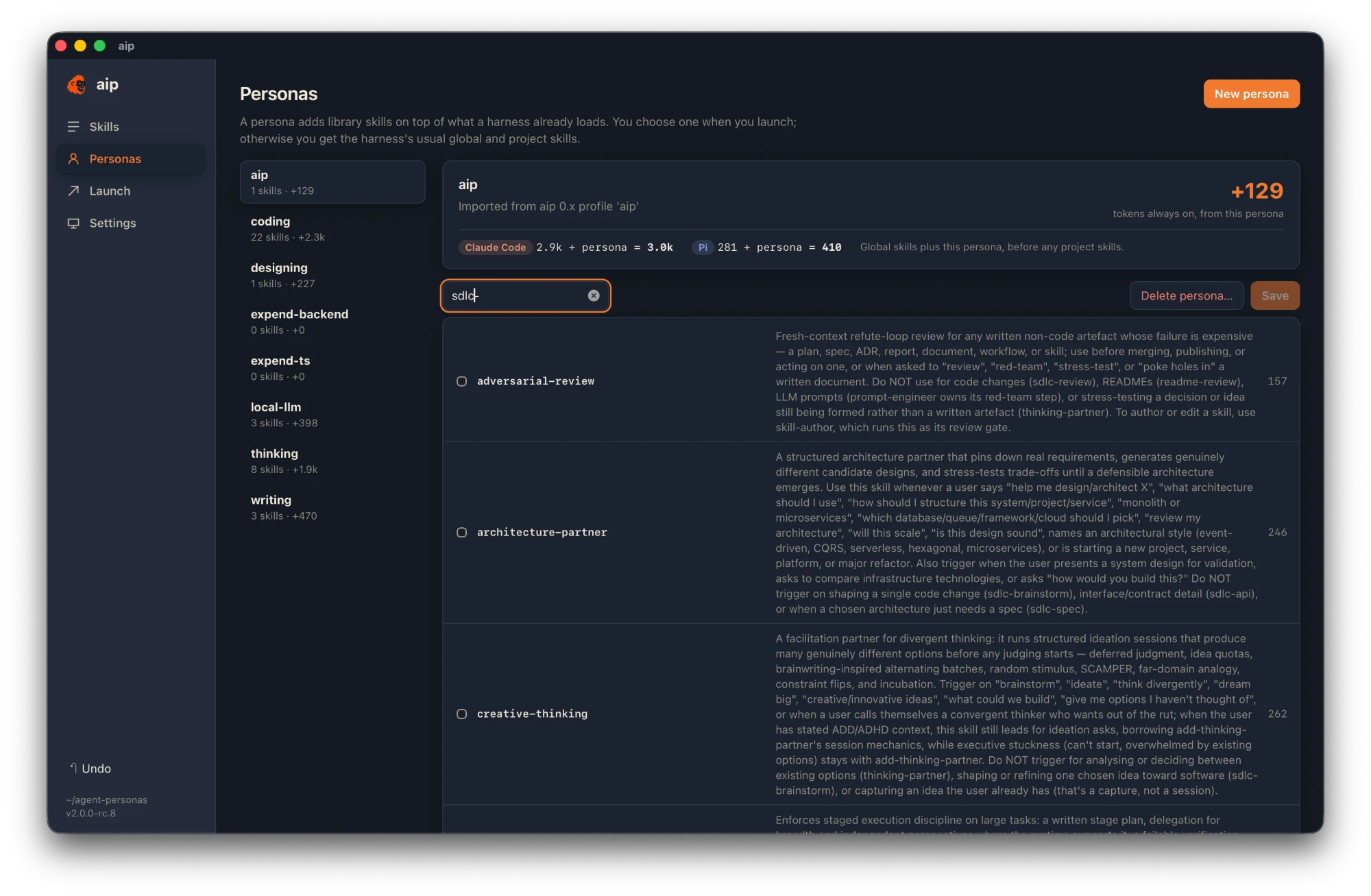The width and height of the screenshot is (1371, 896).
Task: Open the Launch section
Action: 131,191
